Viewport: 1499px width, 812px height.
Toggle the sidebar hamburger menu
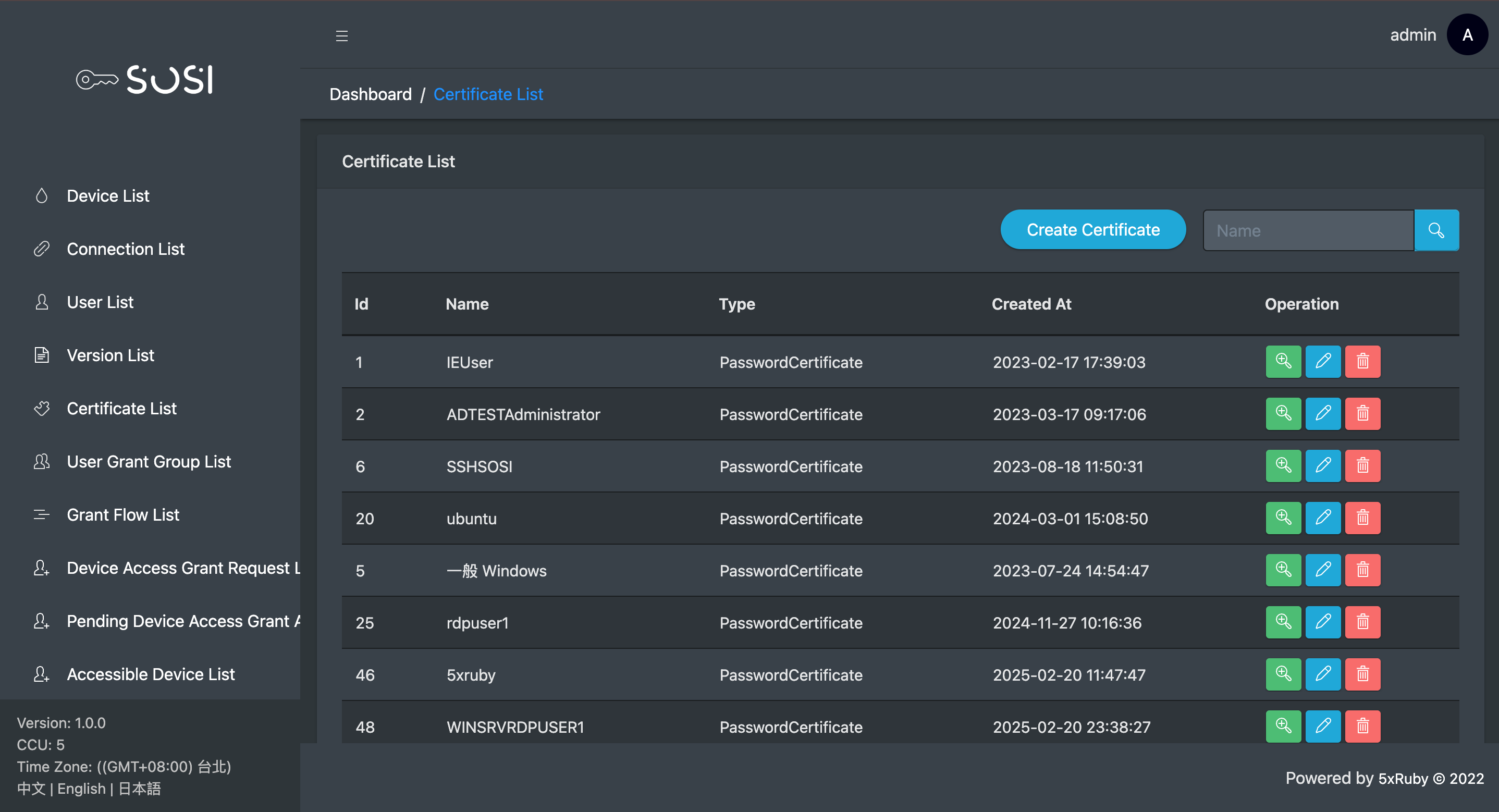click(341, 36)
